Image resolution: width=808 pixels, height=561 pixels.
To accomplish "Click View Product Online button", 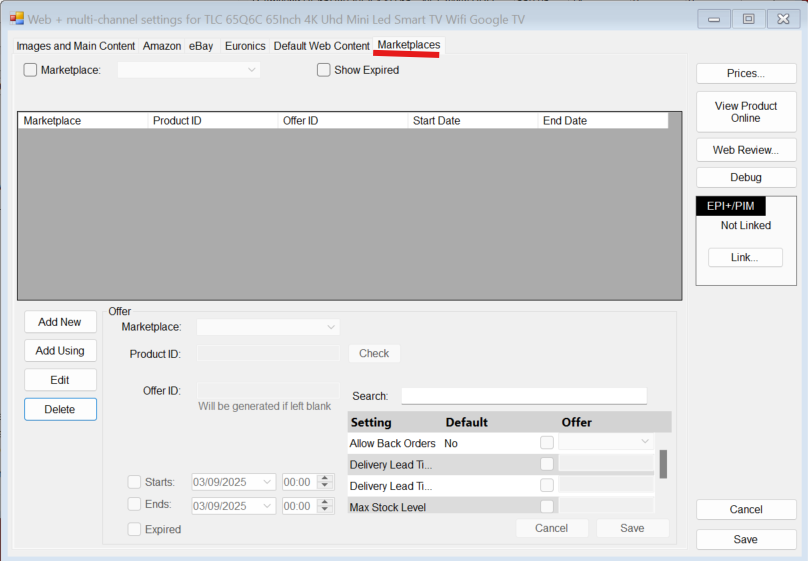I will tap(746, 112).
